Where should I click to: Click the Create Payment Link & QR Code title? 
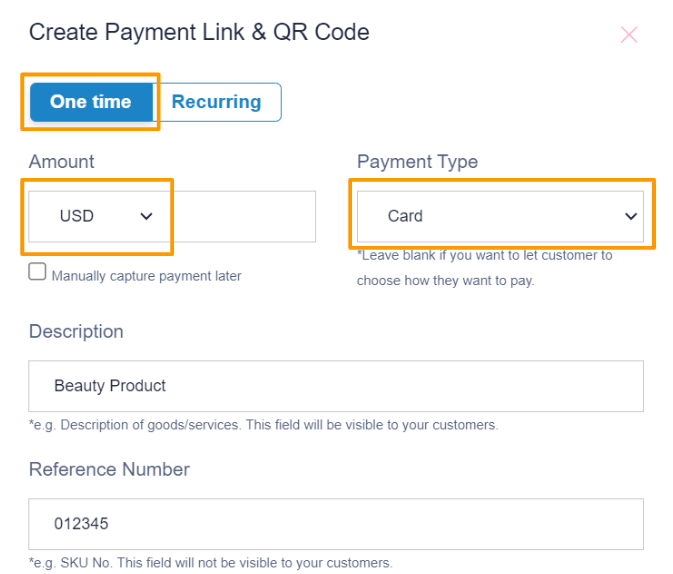tap(199, 32)
